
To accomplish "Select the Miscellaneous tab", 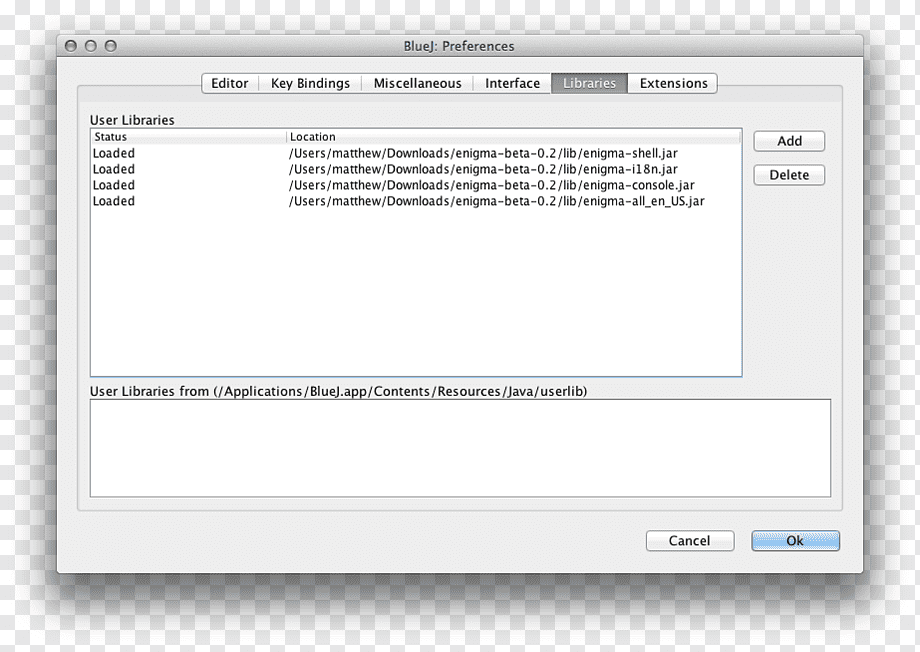I will 417,83.
